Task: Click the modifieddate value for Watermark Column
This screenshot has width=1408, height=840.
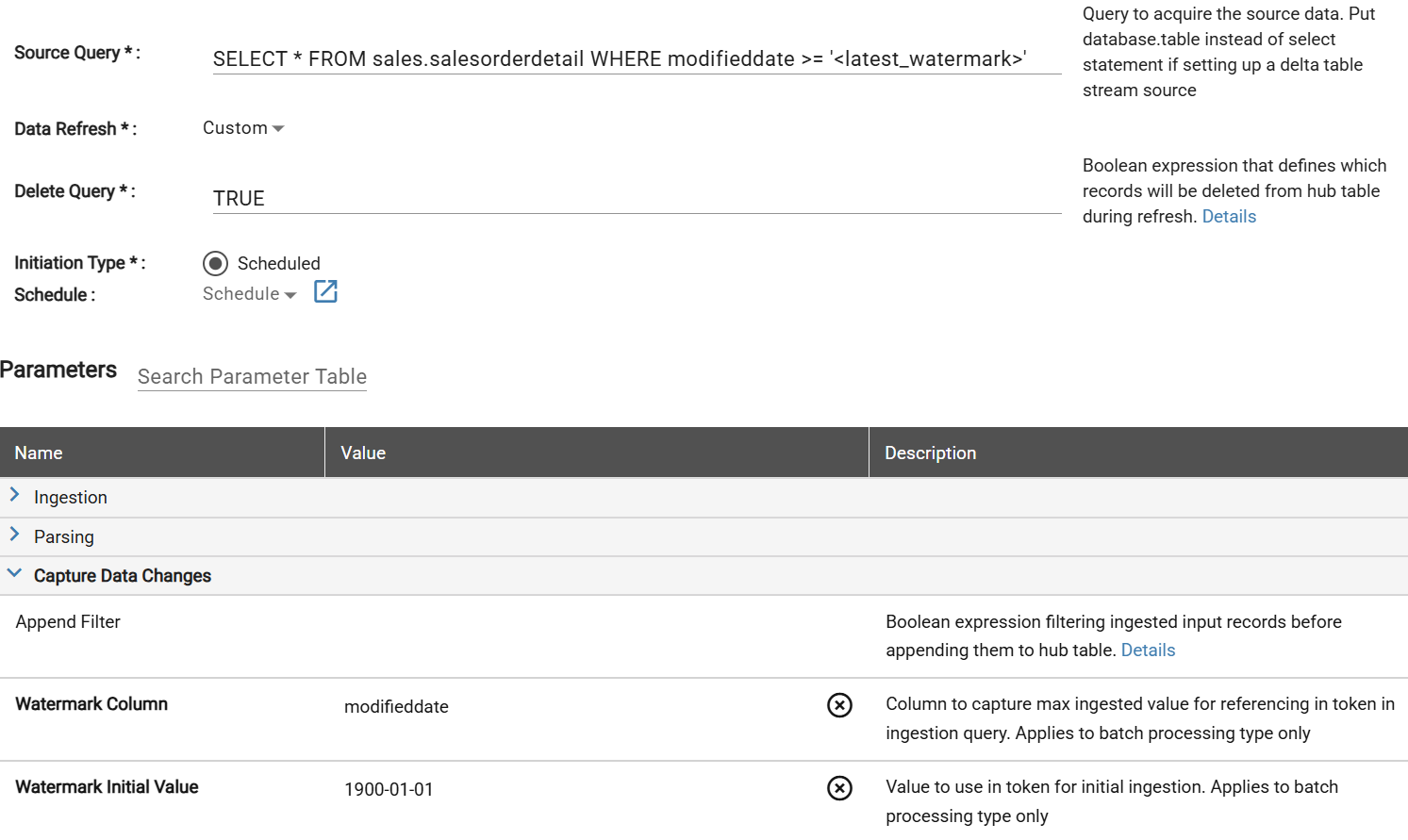Action: [396, 705]
